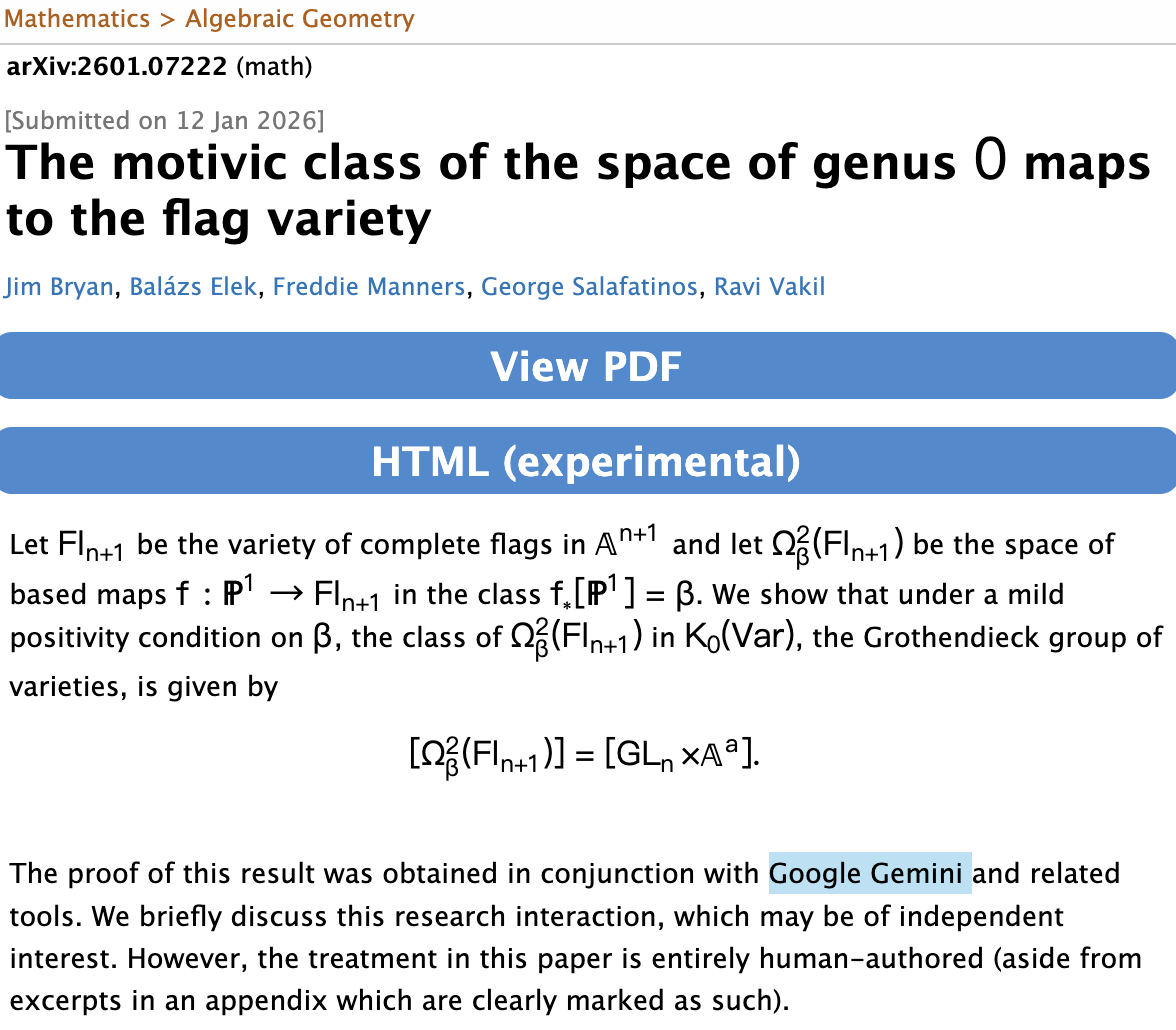The width and height of the screenshot is (1176, 1030).
Task: Click the highlighted Google Gemini text
Action: click(869, 873)
